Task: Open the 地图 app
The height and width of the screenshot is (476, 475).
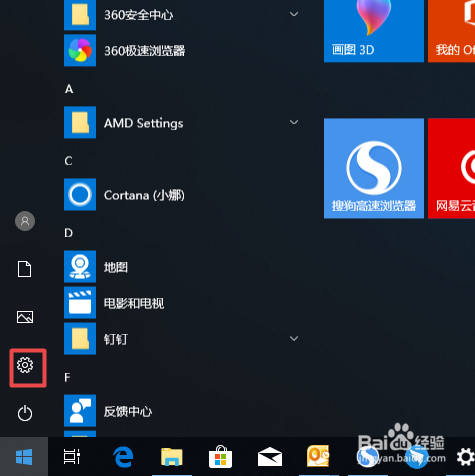Action: (x=96, y=267)
